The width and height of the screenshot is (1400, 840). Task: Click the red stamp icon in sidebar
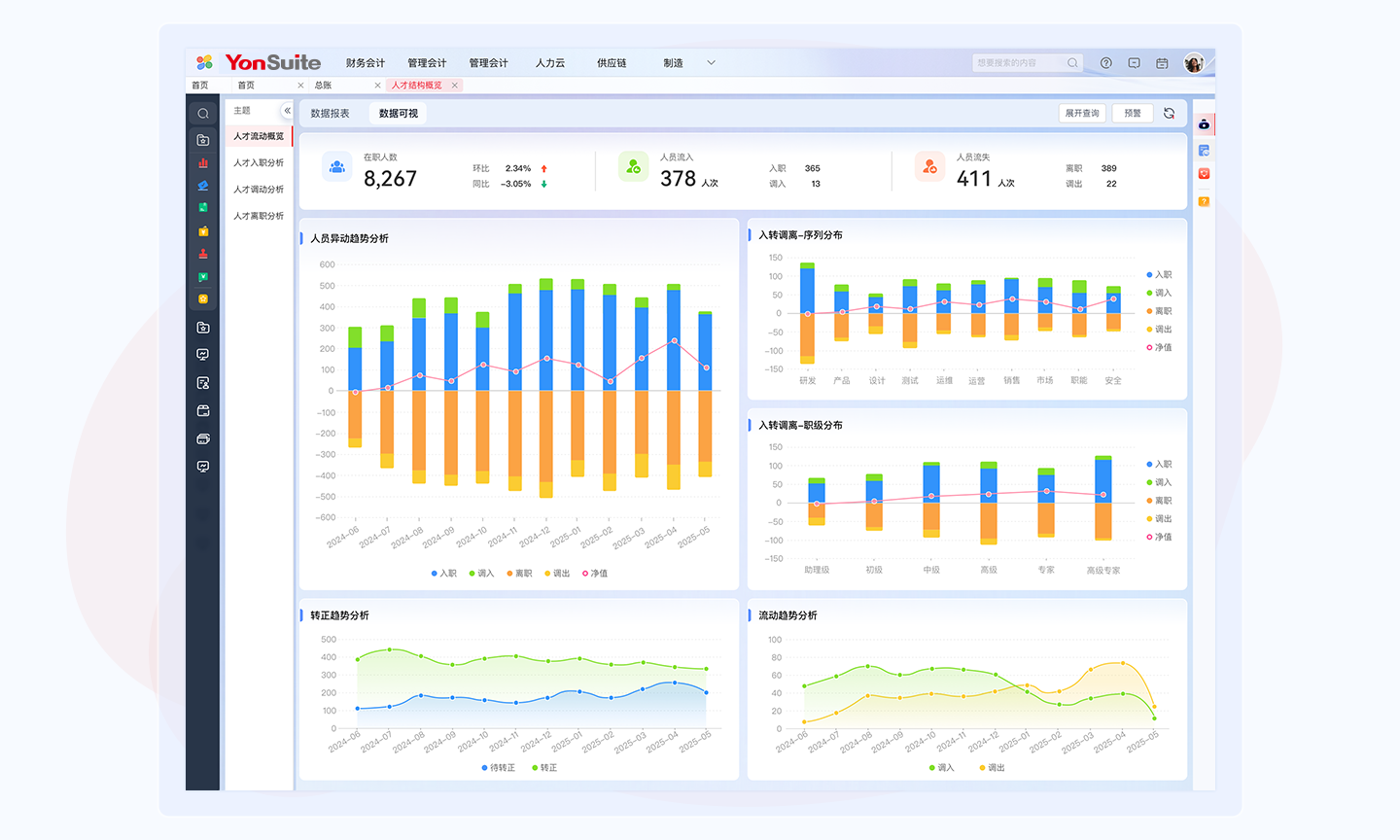[x=203, y=254]
